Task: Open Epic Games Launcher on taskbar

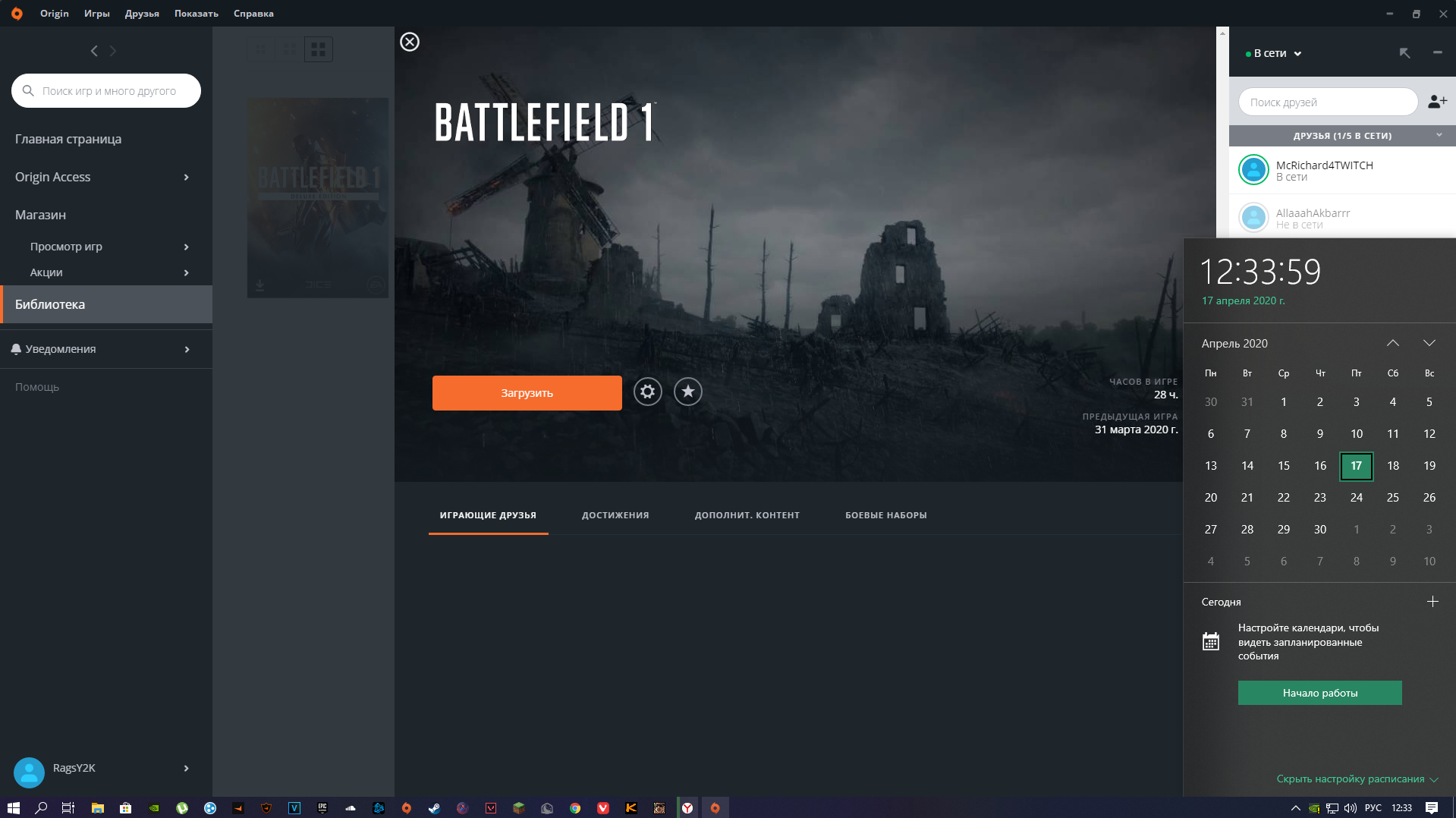Action: pyautogui.click(x=322, y=808)
